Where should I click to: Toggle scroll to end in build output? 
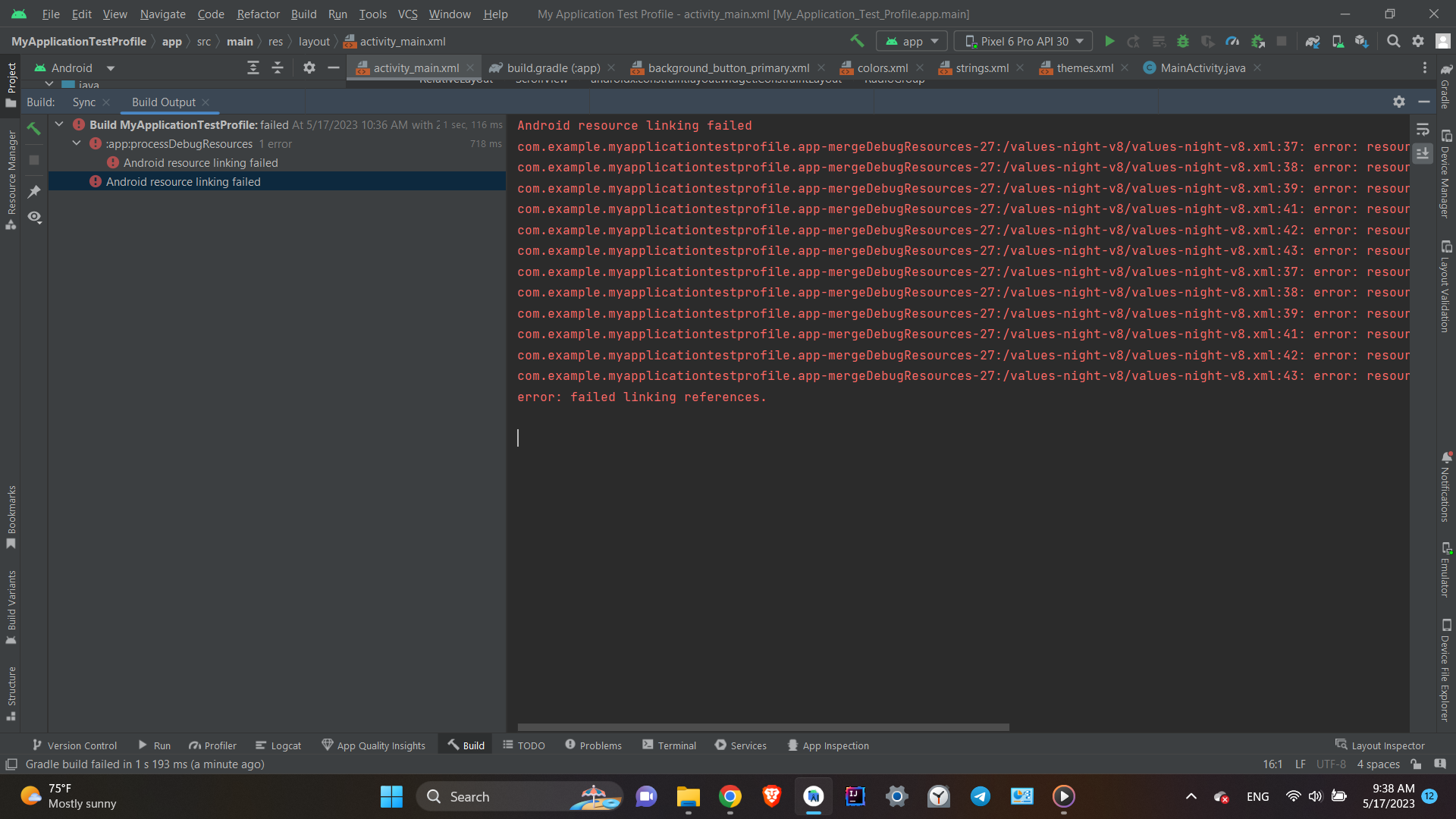pos(1423,153)
